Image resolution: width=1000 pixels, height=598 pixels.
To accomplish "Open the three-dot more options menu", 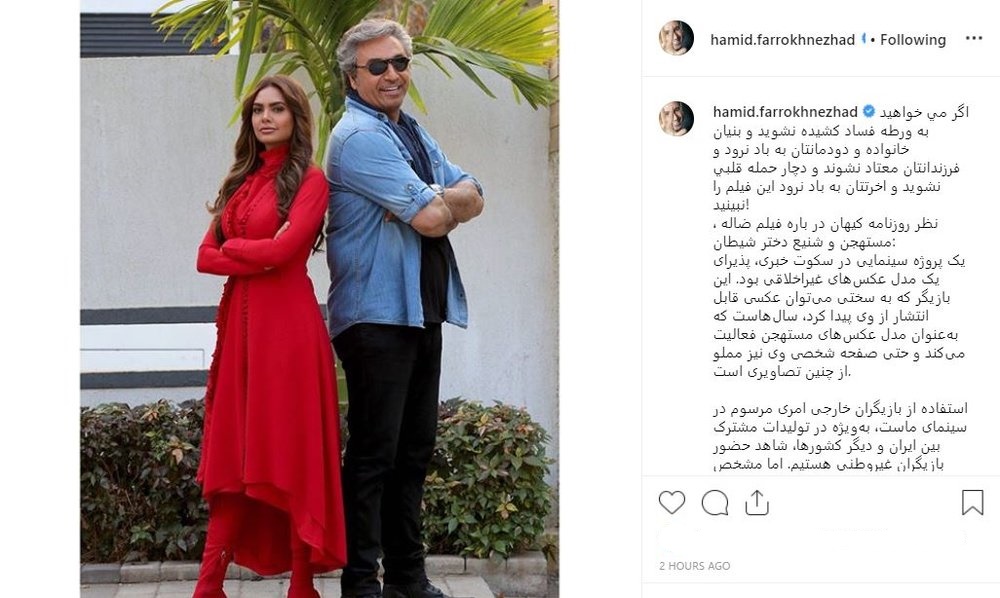I will pos(974,39).
